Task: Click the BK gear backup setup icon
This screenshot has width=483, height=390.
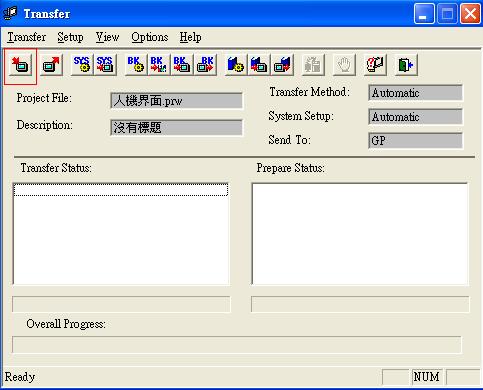Action: coord(136,65)
